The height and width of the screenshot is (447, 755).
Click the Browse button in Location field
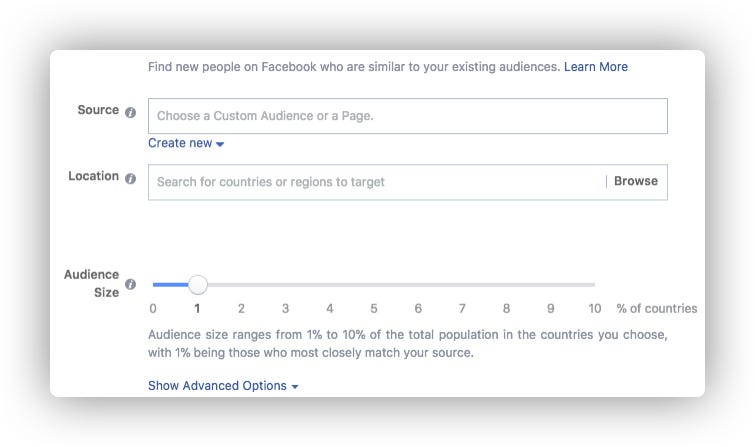click(x=636, y=181)
